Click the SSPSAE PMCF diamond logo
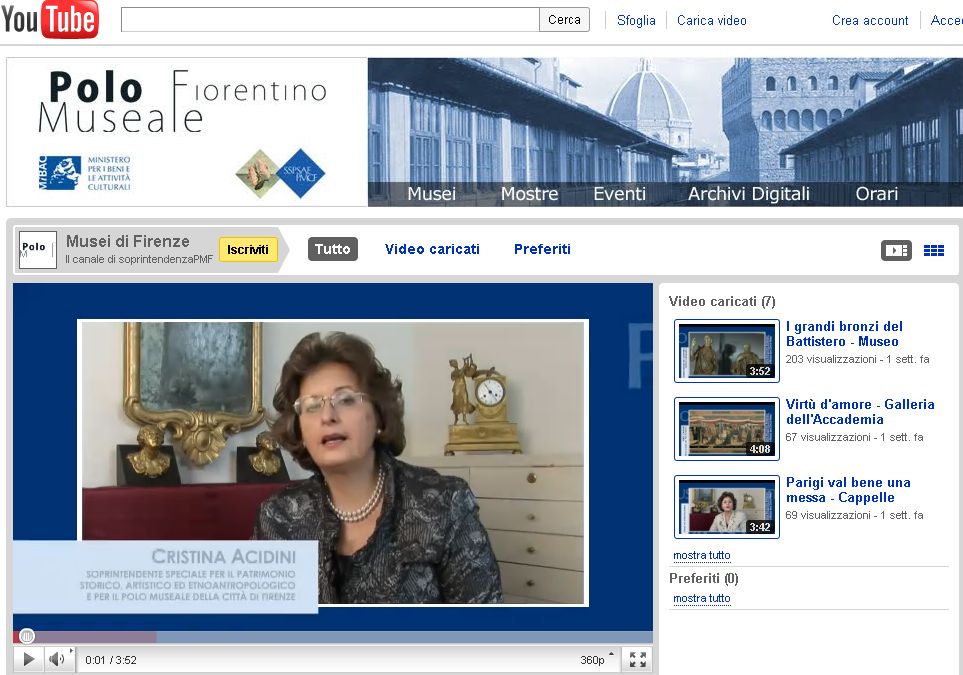Screen dimensions: 963x675 click(x=300, y=173)
